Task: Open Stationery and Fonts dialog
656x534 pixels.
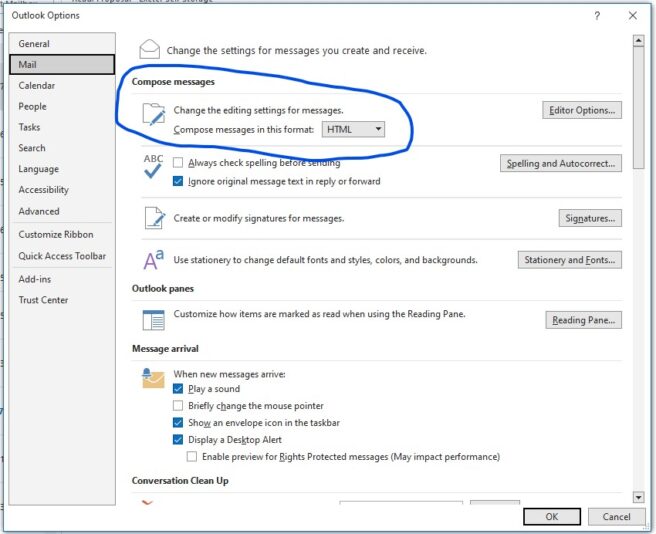Action: click(569, 260)
